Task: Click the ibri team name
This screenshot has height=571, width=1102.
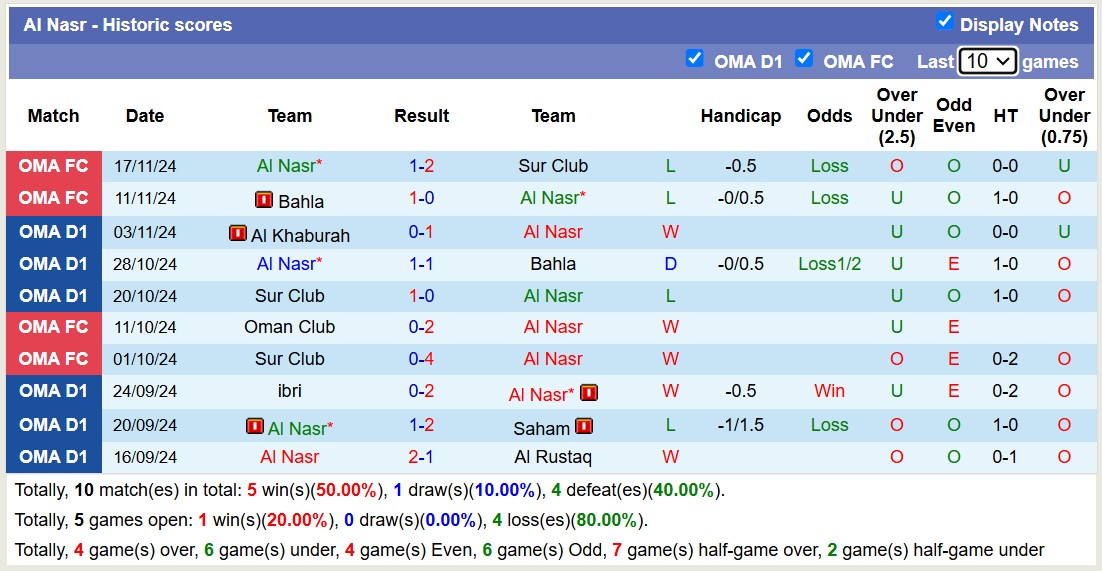Action: (x=289, y=391)
